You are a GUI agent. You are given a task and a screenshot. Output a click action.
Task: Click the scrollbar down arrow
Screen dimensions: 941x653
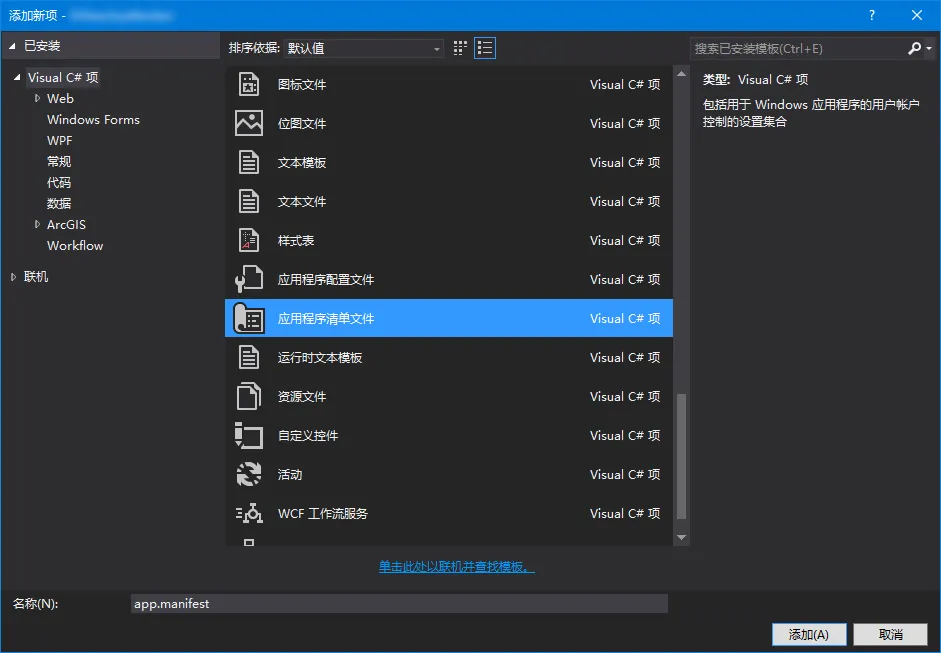[681, 537]
